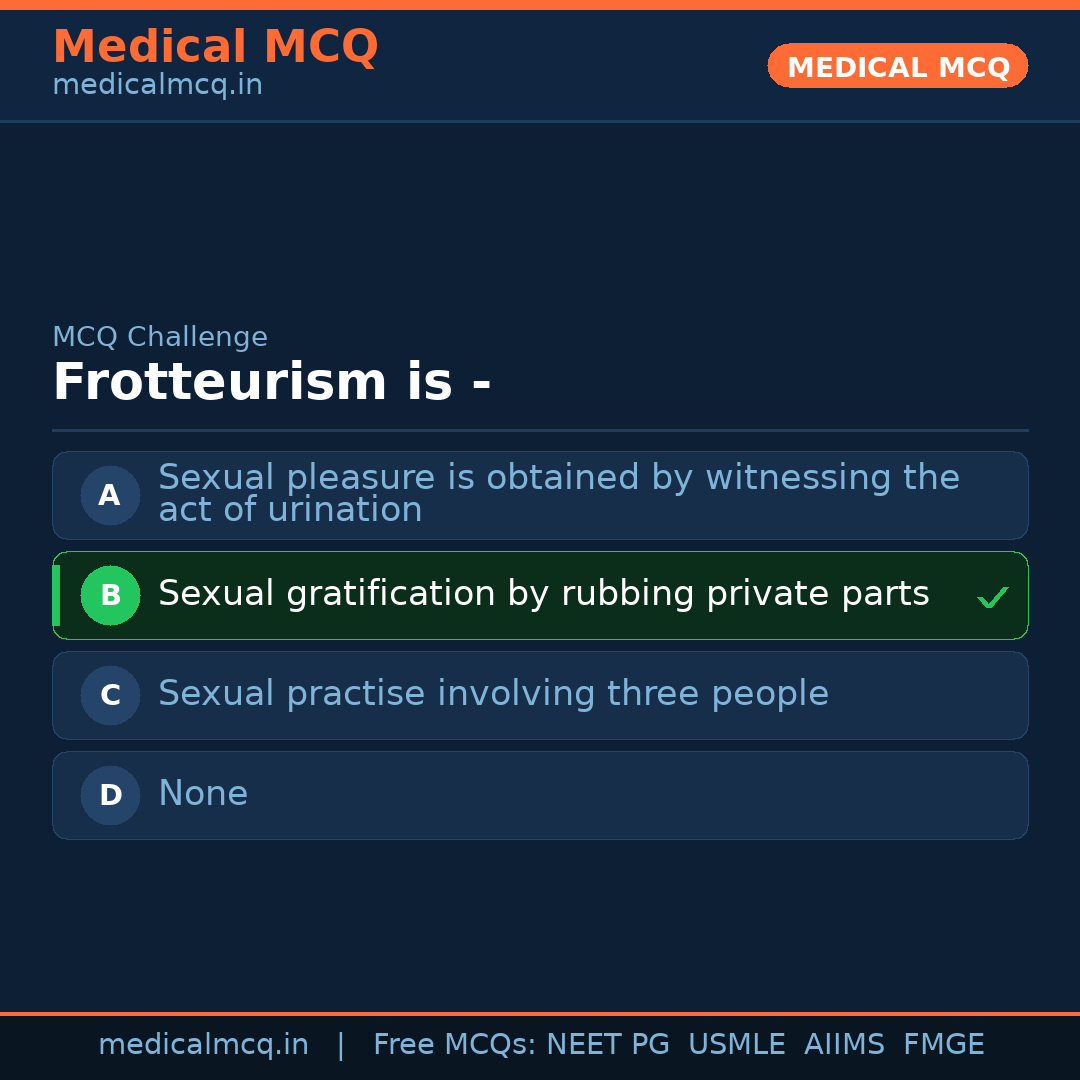The width and height of the screenshot is (1080, 1080).
Task: Choose the letter C option circle
Action: click(110, 695)
